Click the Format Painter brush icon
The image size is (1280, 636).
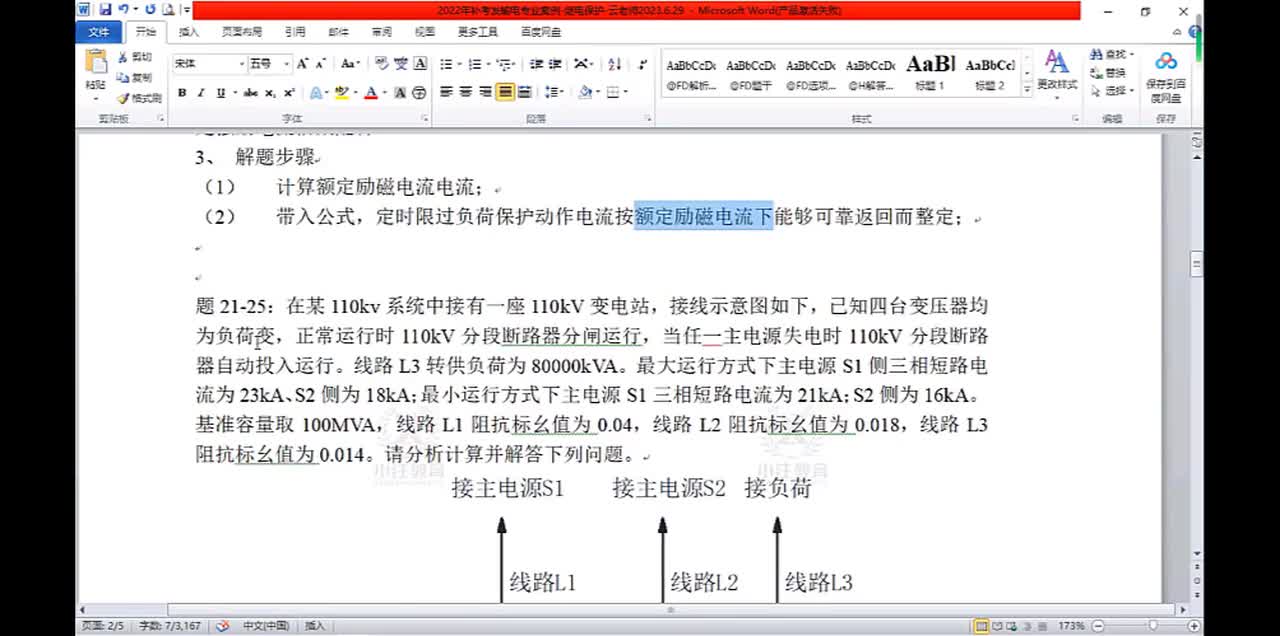coord(124,98)
